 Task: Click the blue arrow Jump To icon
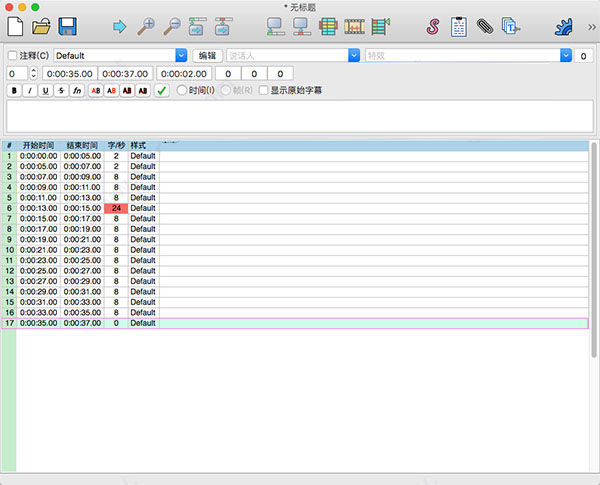[119, 27]
